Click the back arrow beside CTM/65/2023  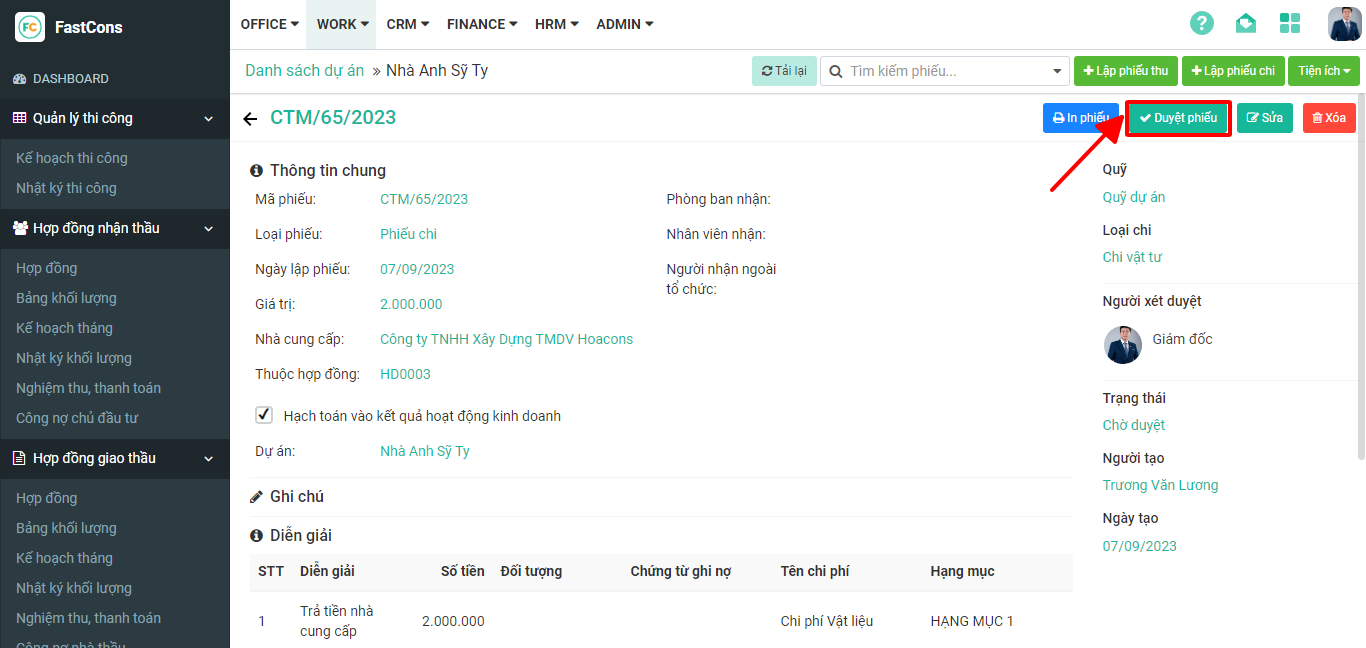point(250,119)
